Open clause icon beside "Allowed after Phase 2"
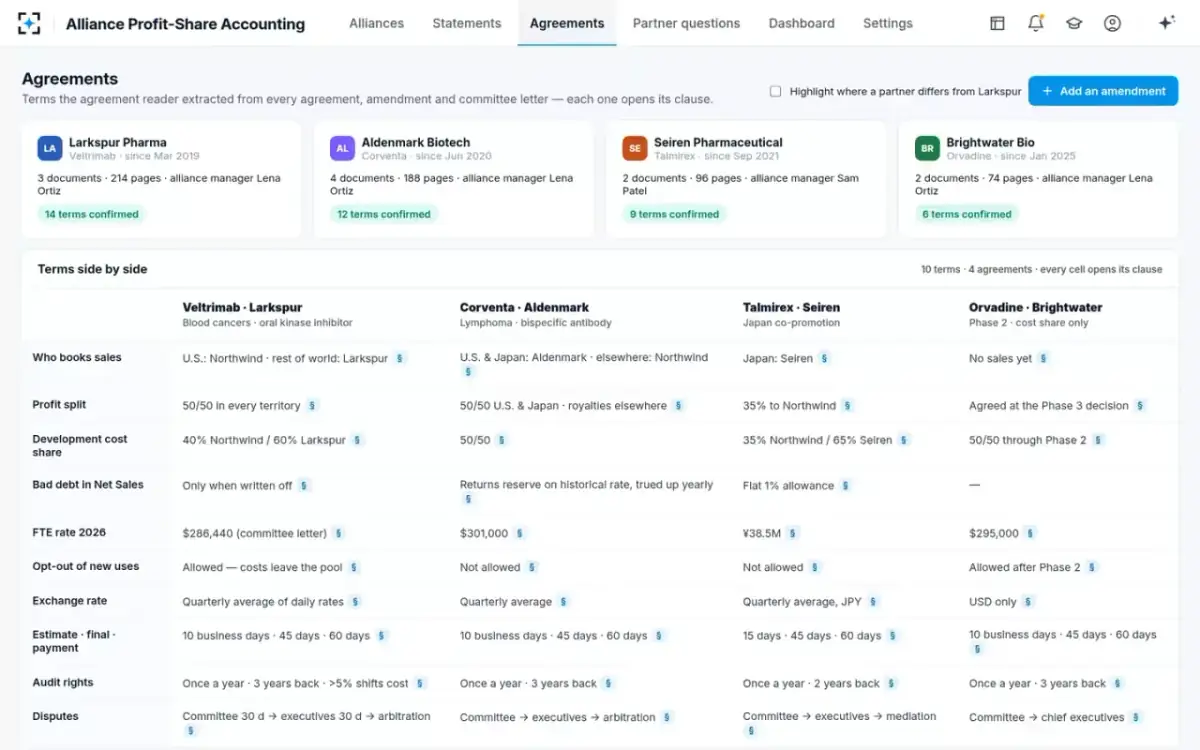 1092,568
